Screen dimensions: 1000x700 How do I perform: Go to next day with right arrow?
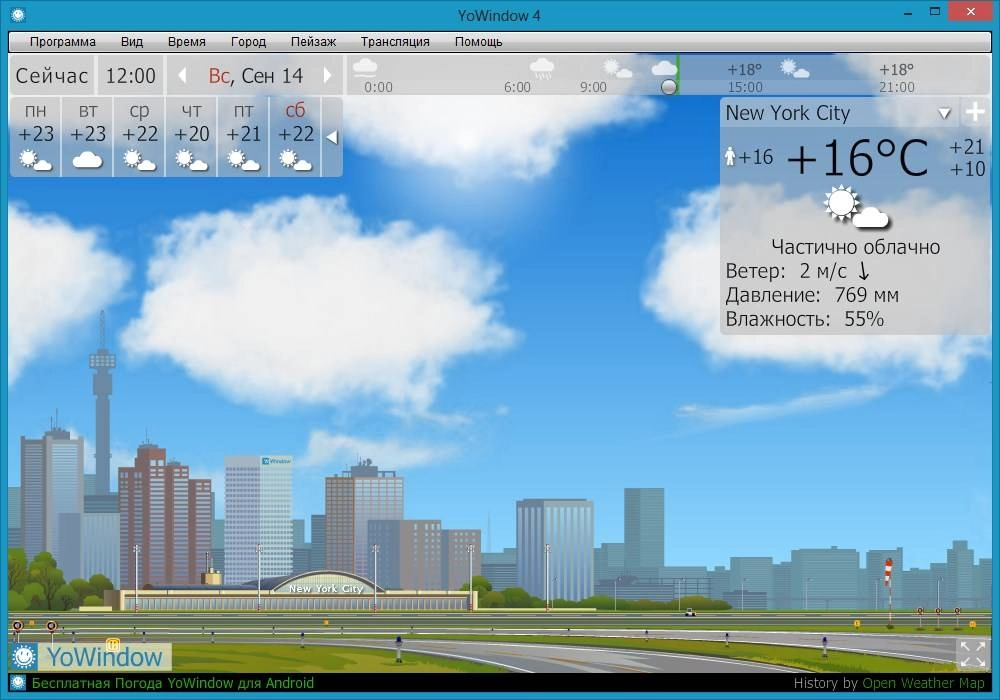(327, 76)
